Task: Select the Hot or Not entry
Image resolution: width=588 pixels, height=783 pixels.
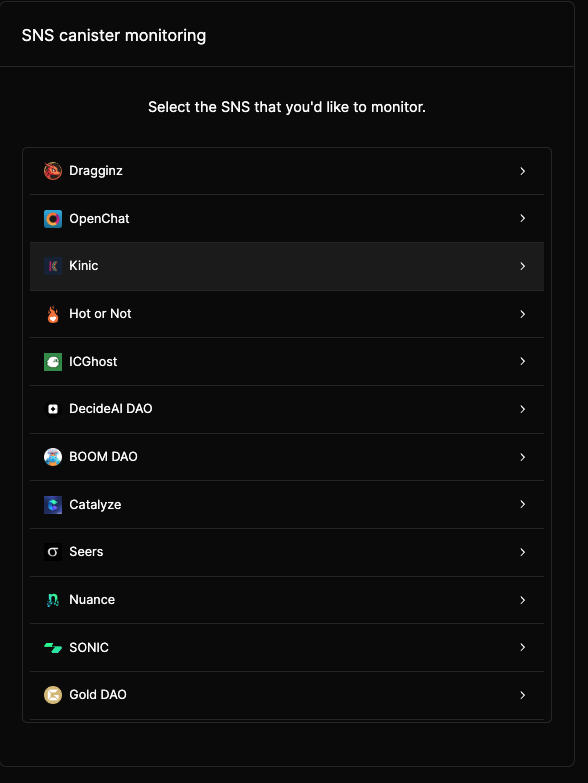Action: pyautogui.click(x=287, y=314)
